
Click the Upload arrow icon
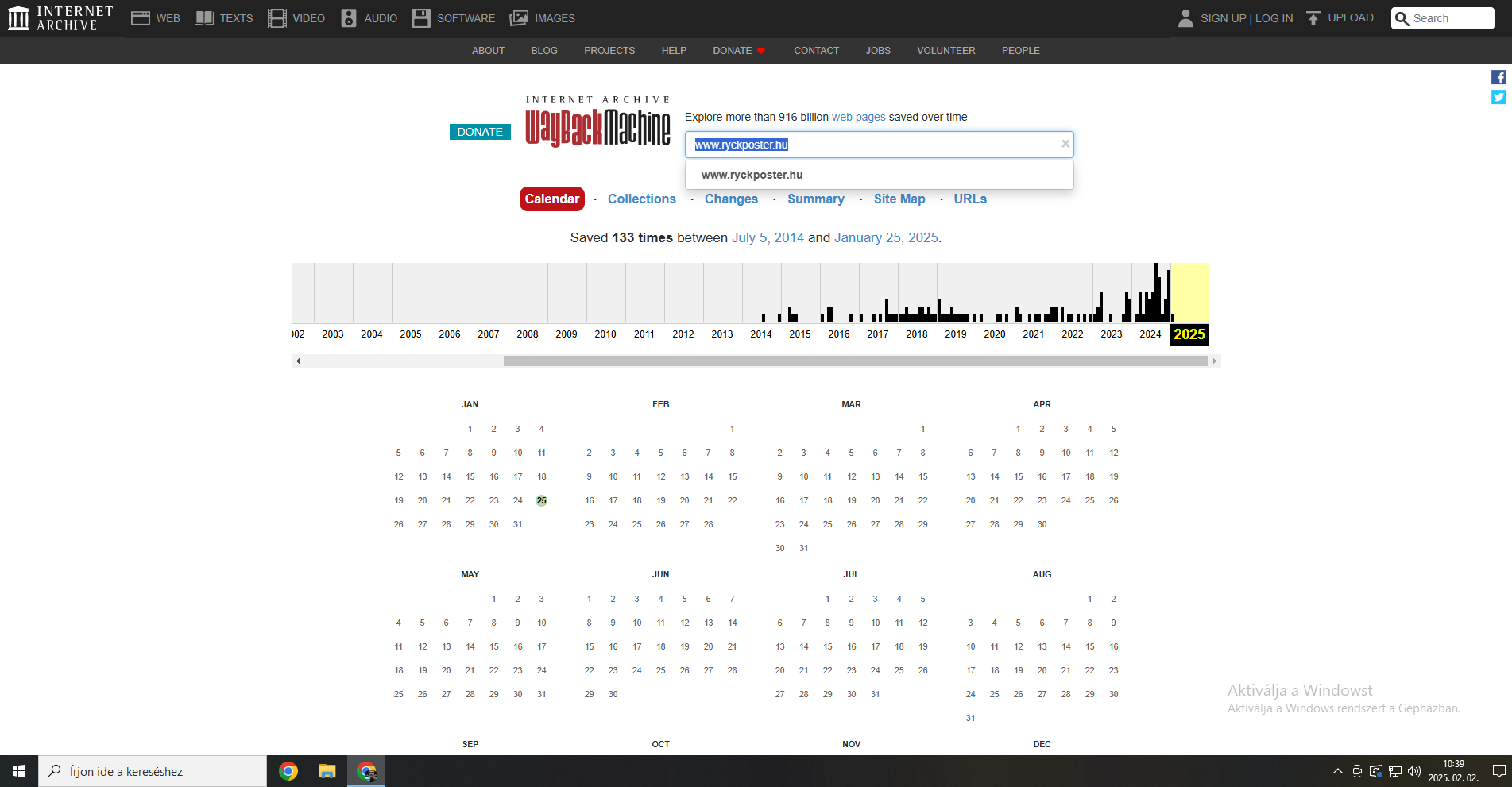tap(1313, 18)
